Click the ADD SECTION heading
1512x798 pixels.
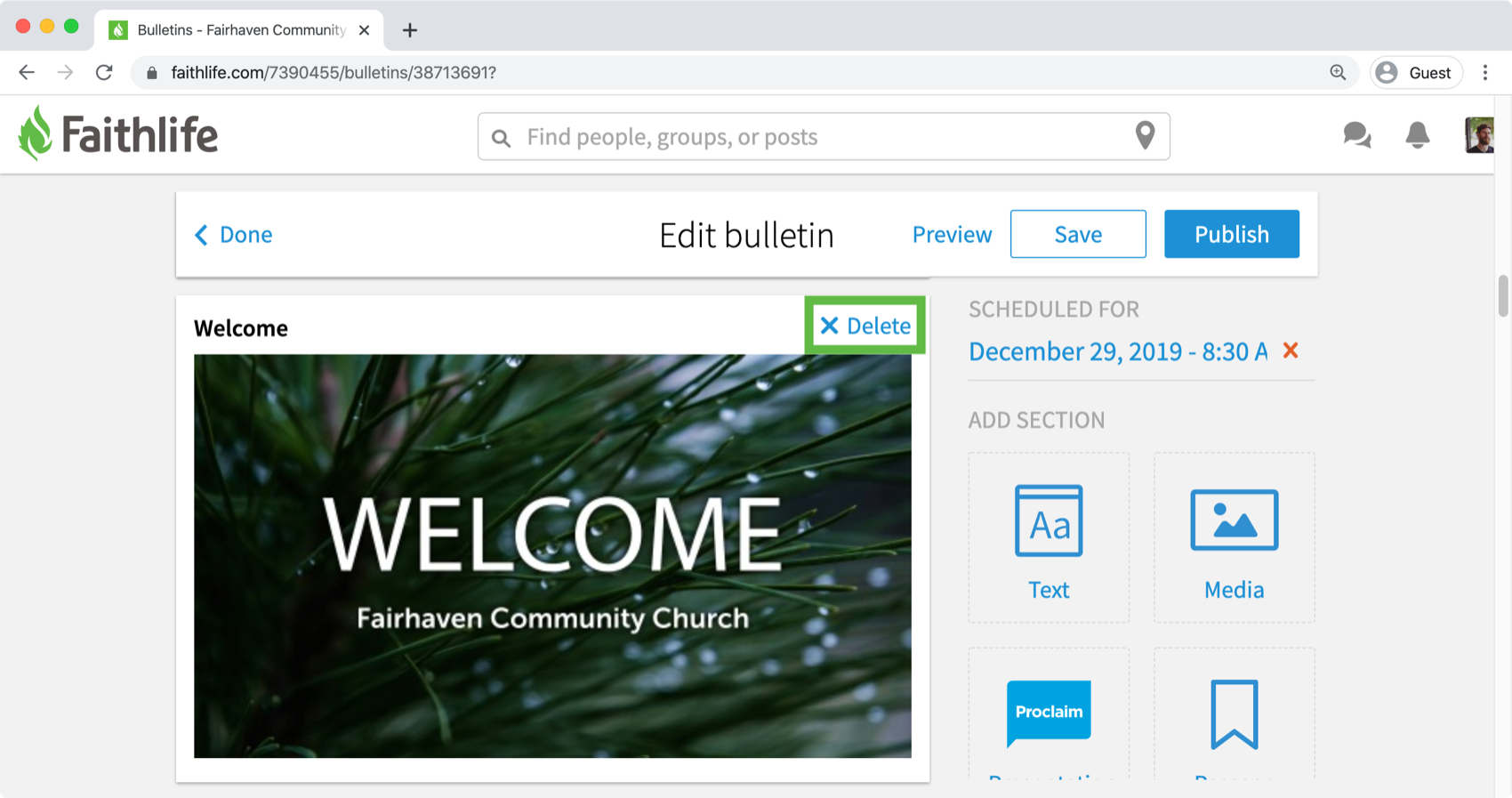click(1037, 420)
